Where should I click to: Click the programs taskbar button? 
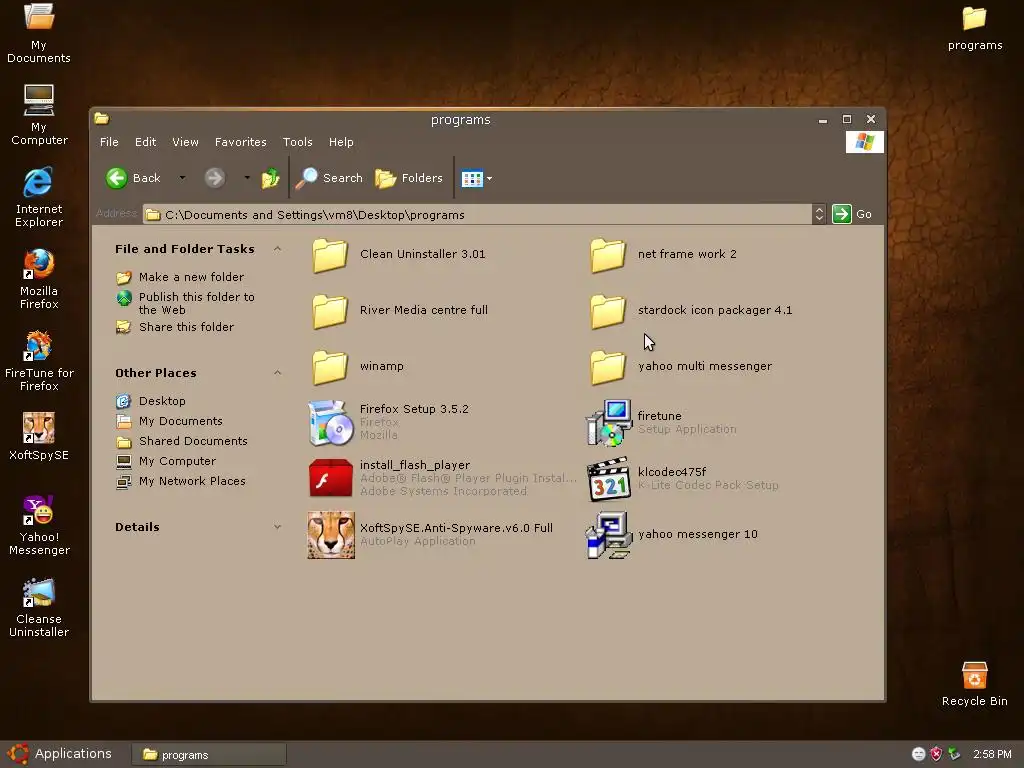[209, 755]
